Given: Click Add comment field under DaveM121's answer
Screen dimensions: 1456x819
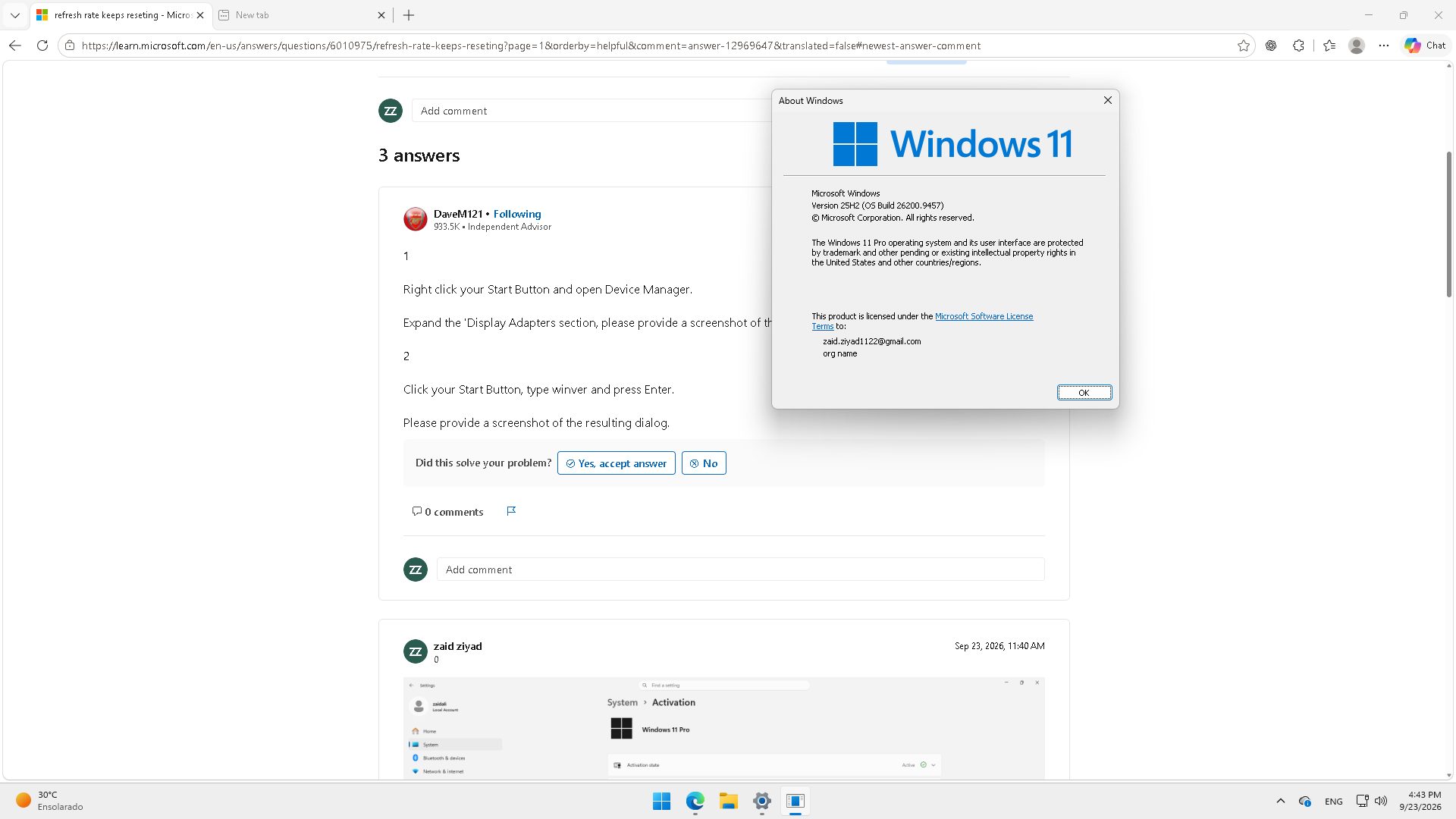Looking at the screenshot, I should pos(740,570).
